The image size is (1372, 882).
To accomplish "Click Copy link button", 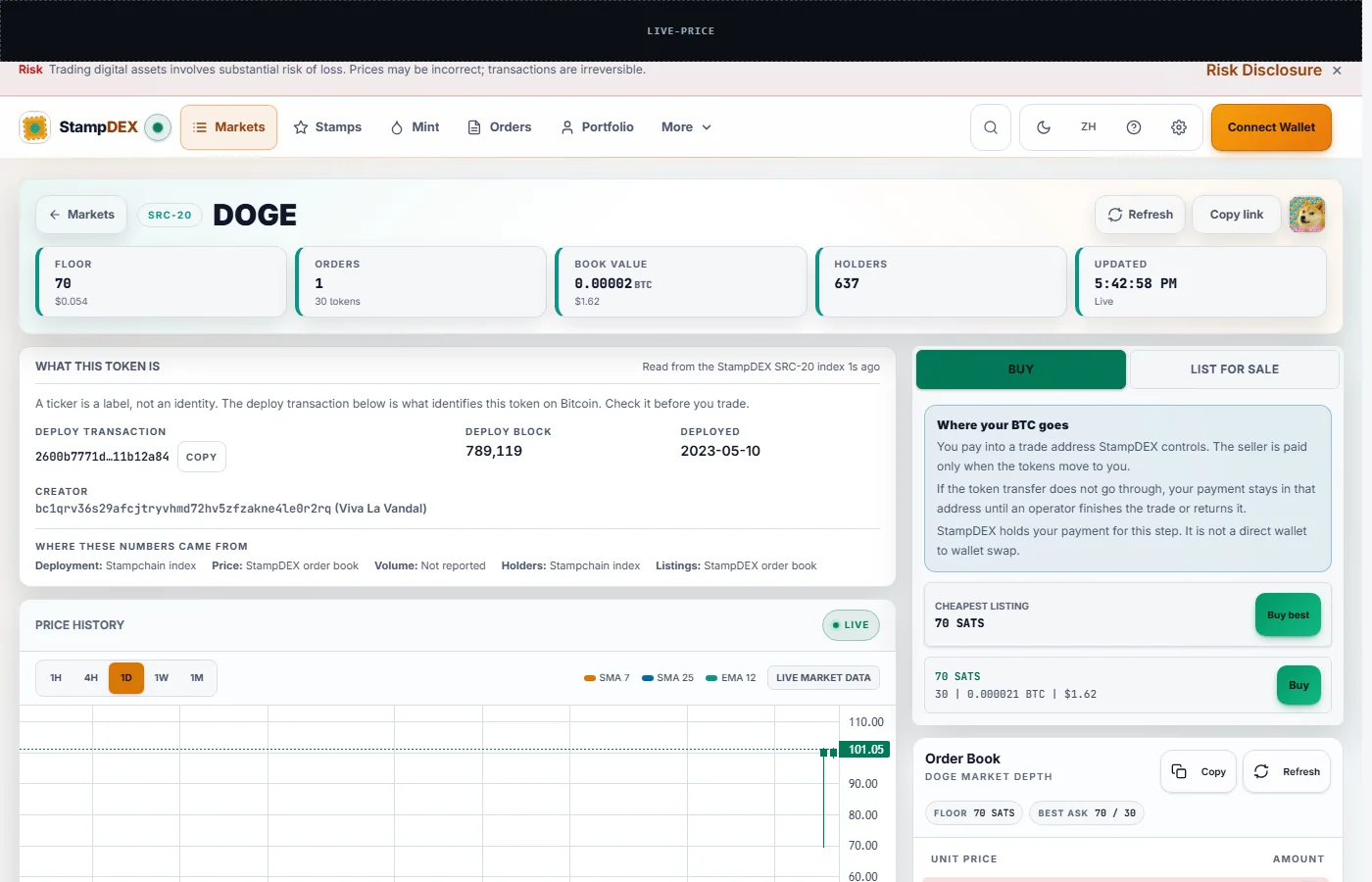I will (x=1237, y=215).
